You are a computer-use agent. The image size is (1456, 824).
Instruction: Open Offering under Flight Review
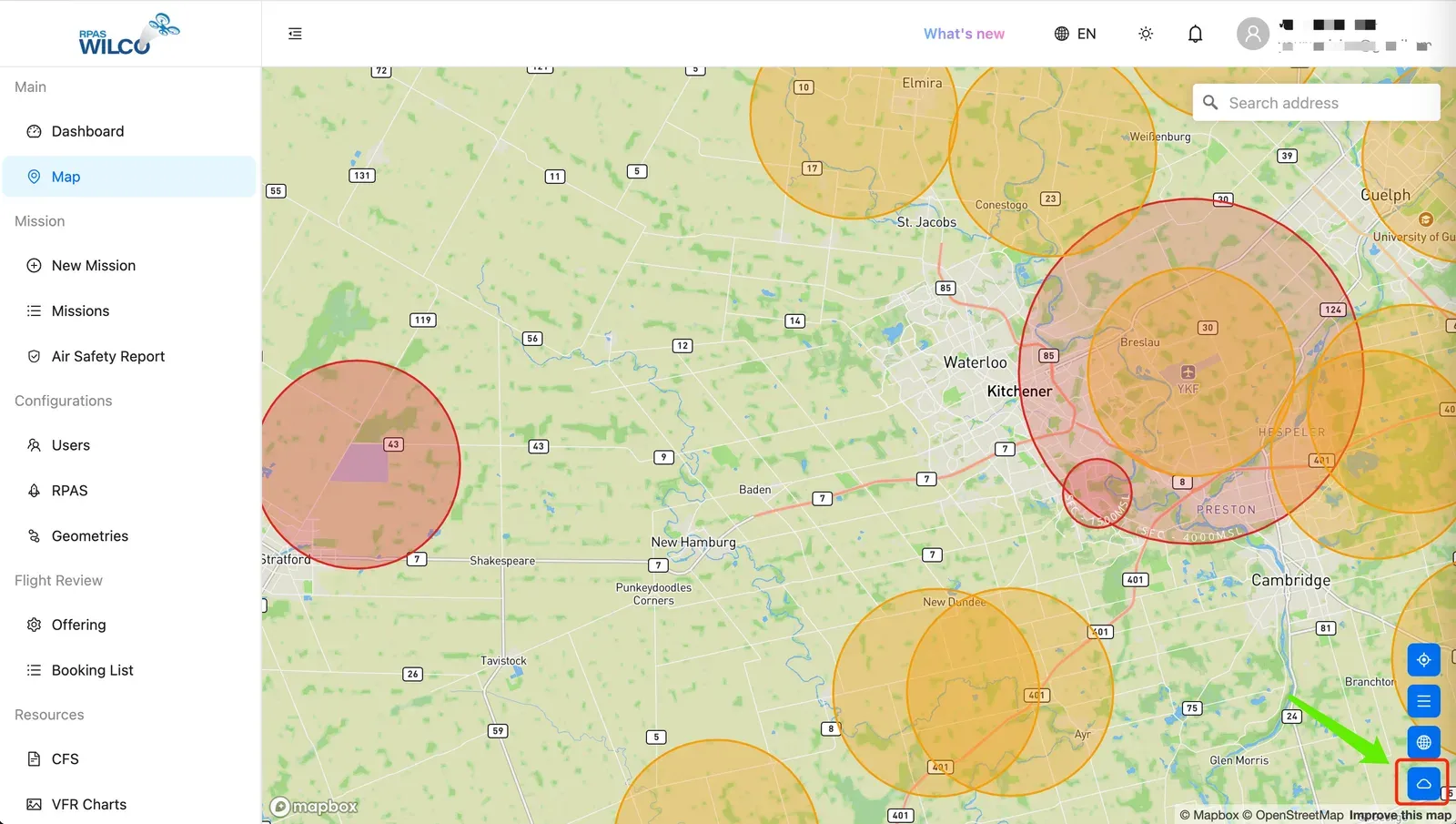point(129,625)
